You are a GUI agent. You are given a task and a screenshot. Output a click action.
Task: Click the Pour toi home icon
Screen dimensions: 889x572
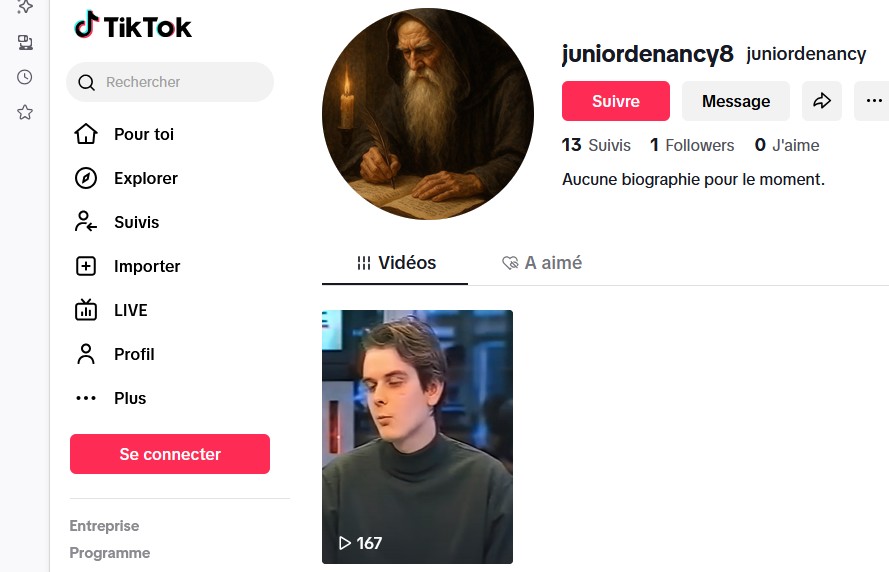(86, 134)
